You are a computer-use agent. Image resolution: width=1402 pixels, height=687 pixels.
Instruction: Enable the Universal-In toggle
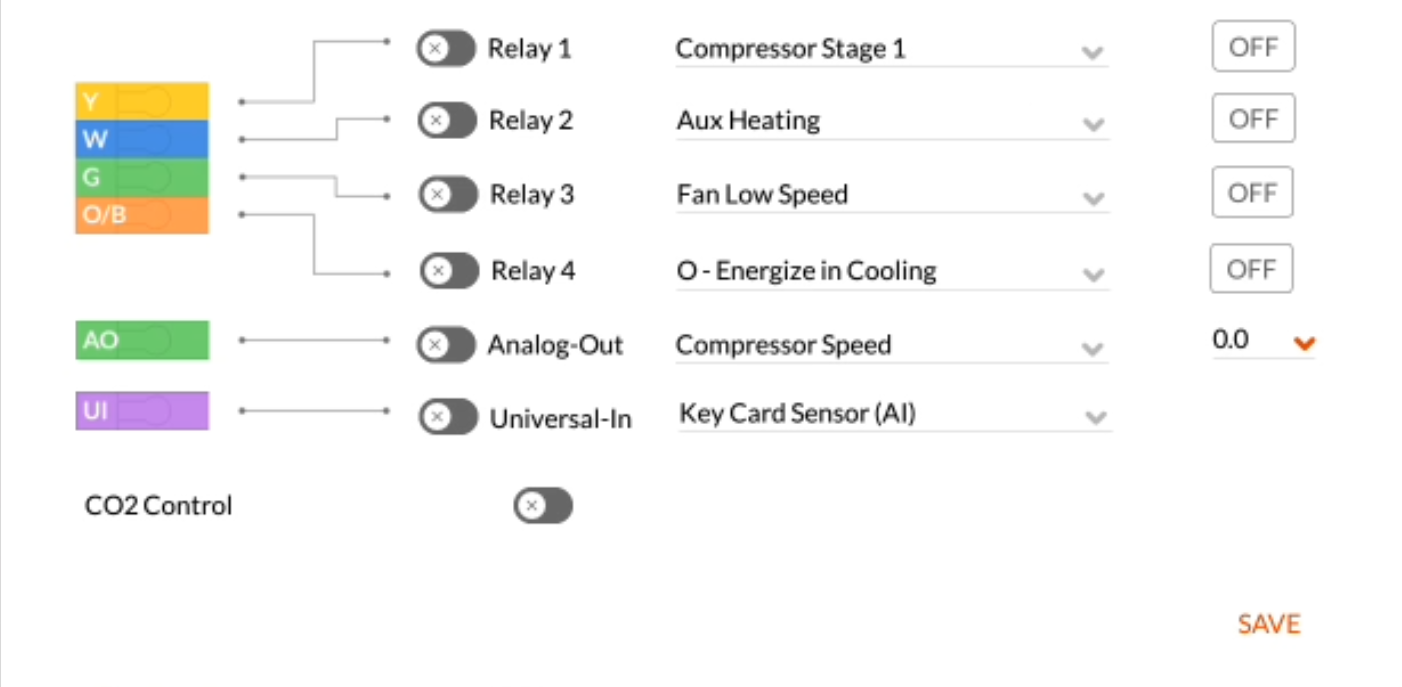[x=448, y=417]
